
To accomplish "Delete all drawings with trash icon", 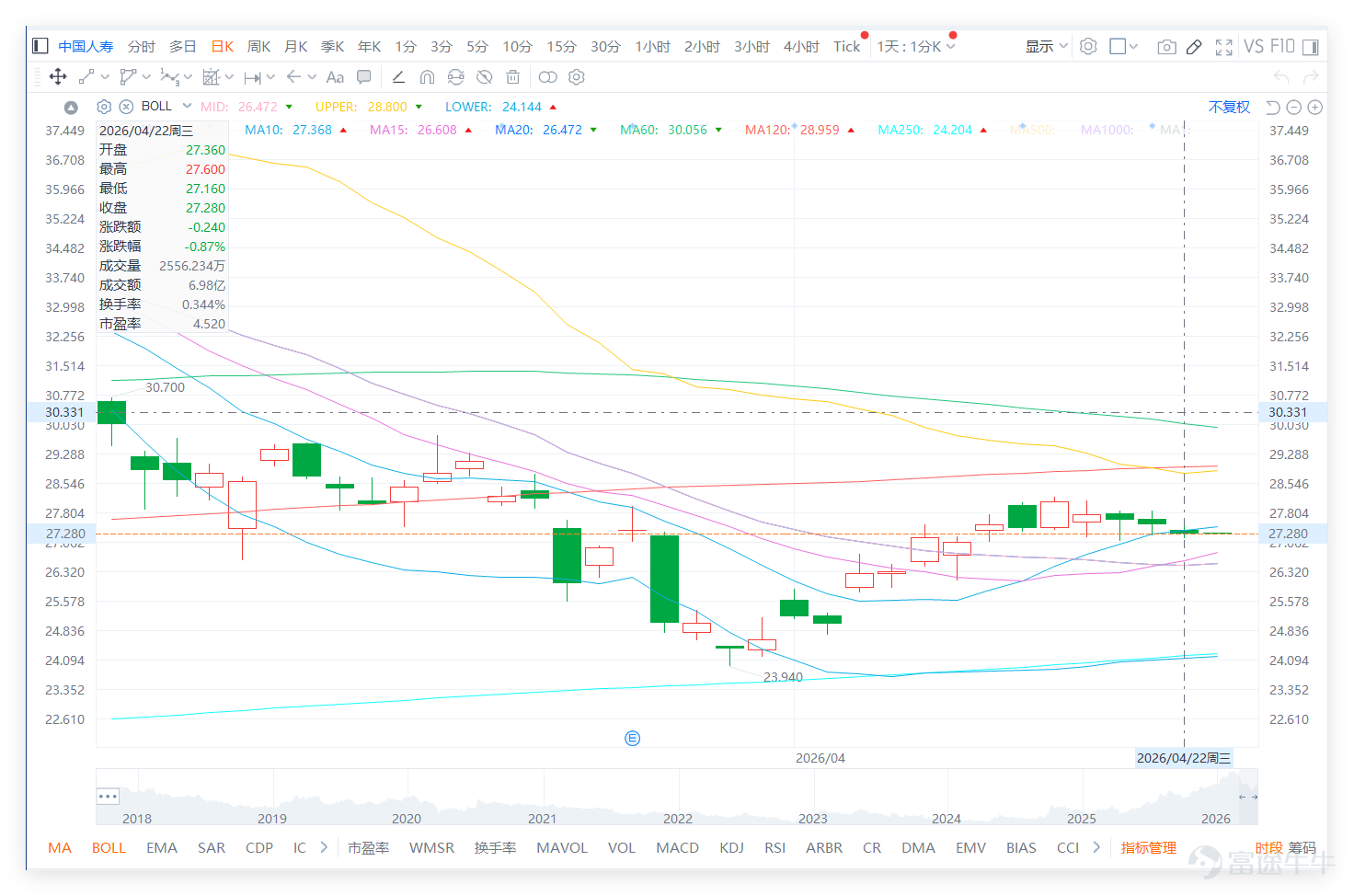I will (x=513, y=77).
